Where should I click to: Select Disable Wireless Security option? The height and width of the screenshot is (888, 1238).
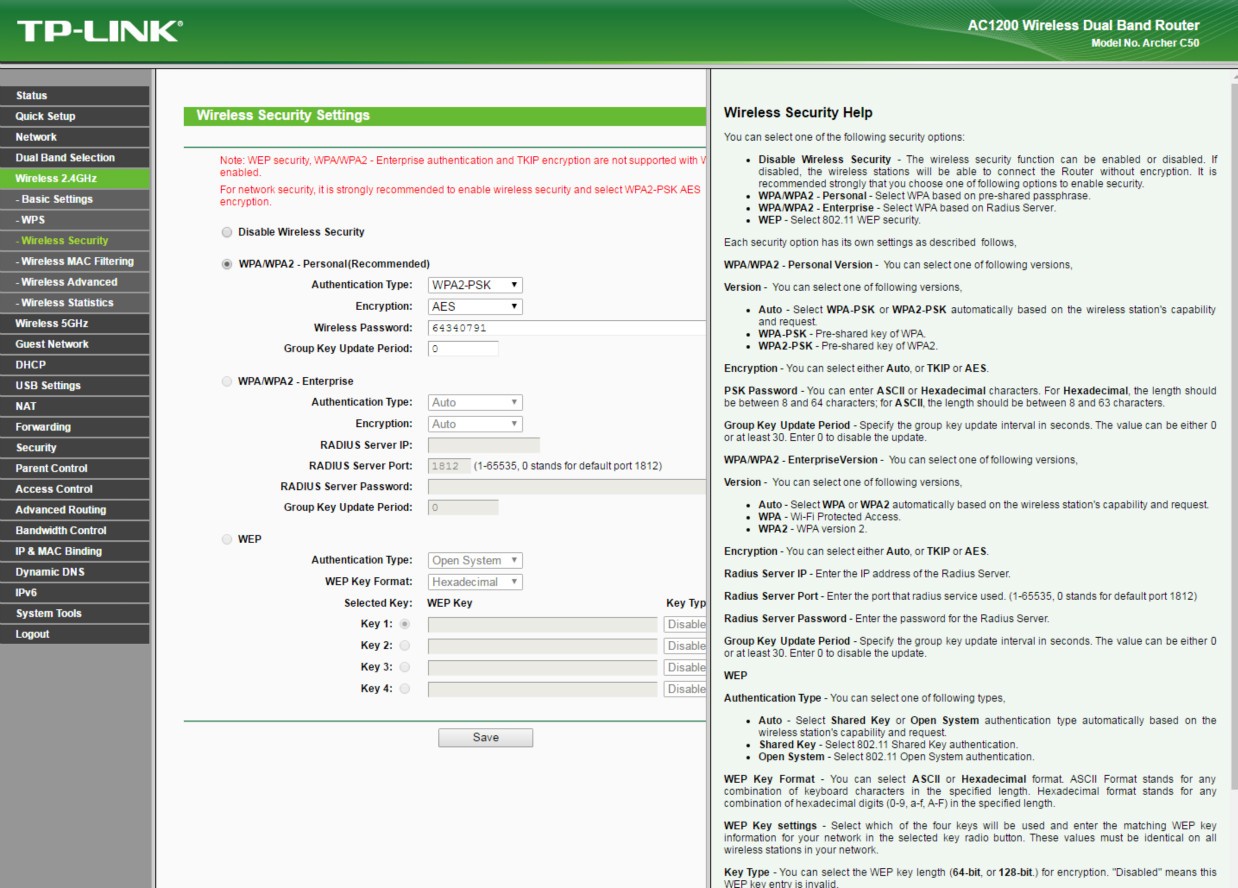(227, 232)
